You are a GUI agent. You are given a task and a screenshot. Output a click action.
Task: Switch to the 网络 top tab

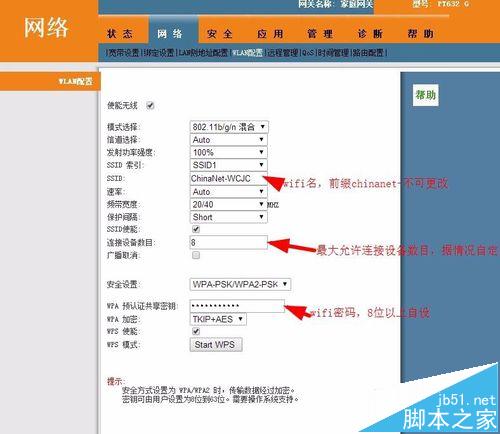170,33
